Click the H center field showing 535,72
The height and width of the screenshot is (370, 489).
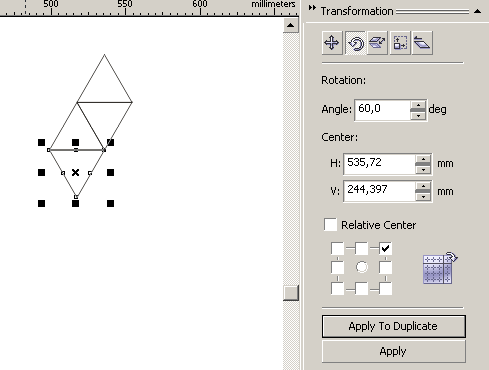pos(380,164)
